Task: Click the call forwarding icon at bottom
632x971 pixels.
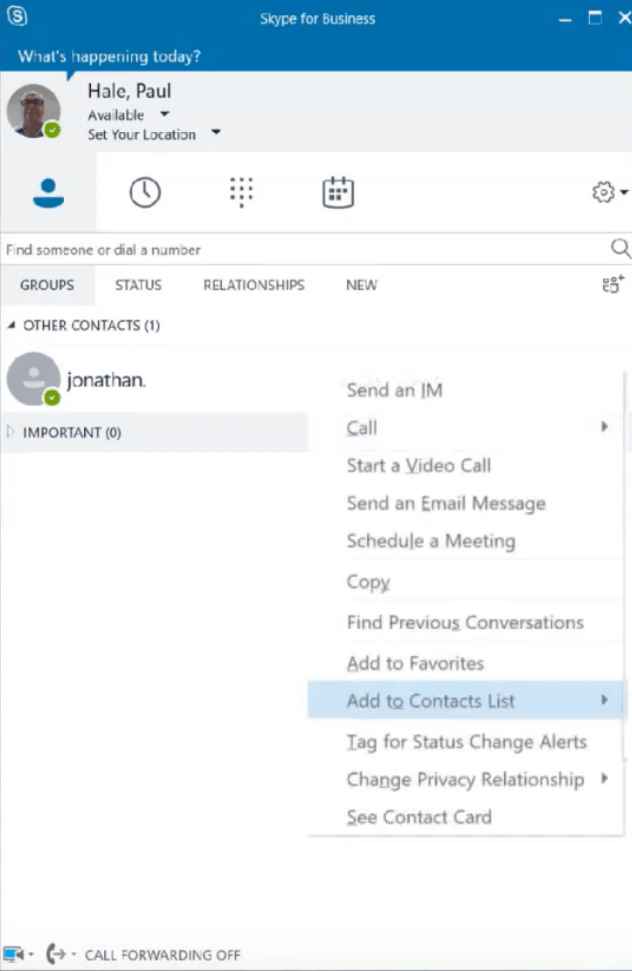Action: coord(57,954)
